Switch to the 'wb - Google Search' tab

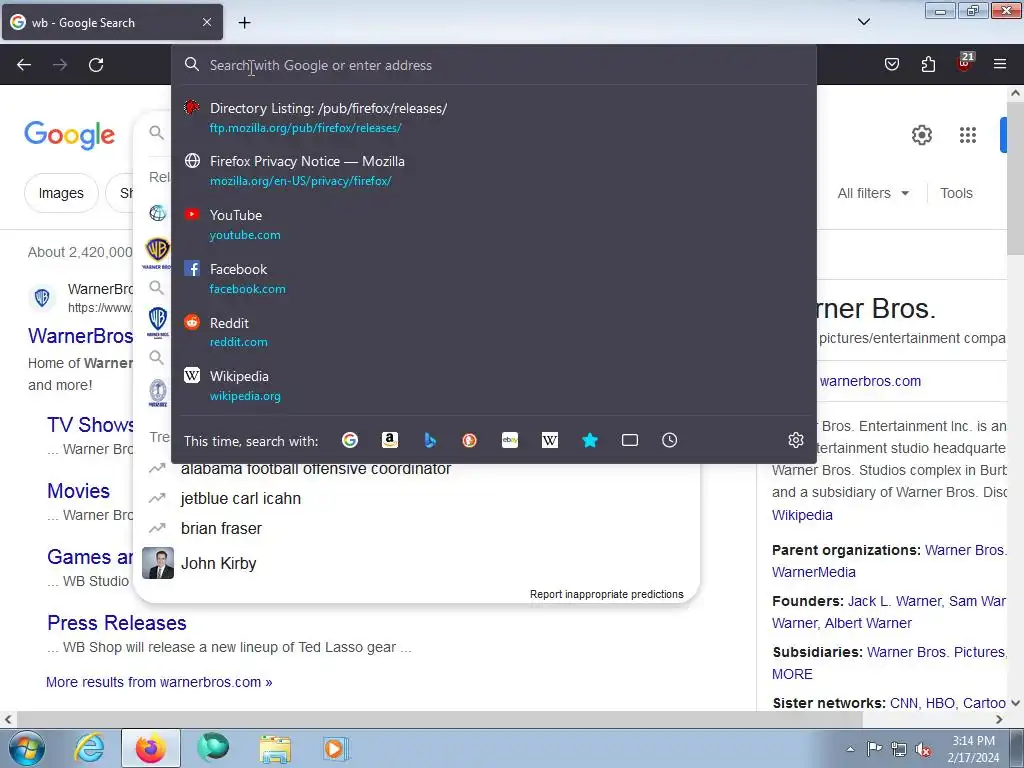coord(112,22)
